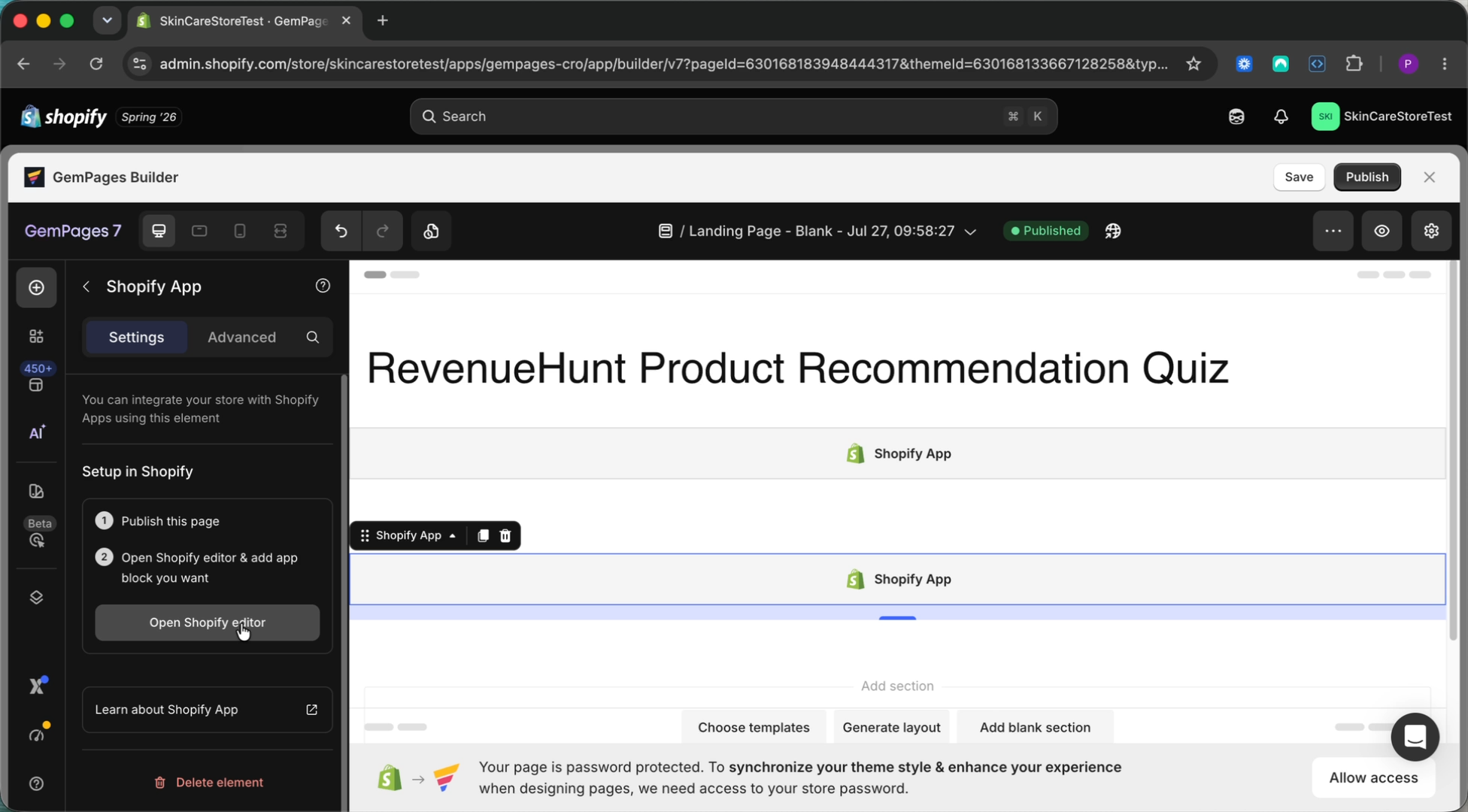Redo the last change
Image resolution: width=1468 pixels, height=812 pixels.
382,231
